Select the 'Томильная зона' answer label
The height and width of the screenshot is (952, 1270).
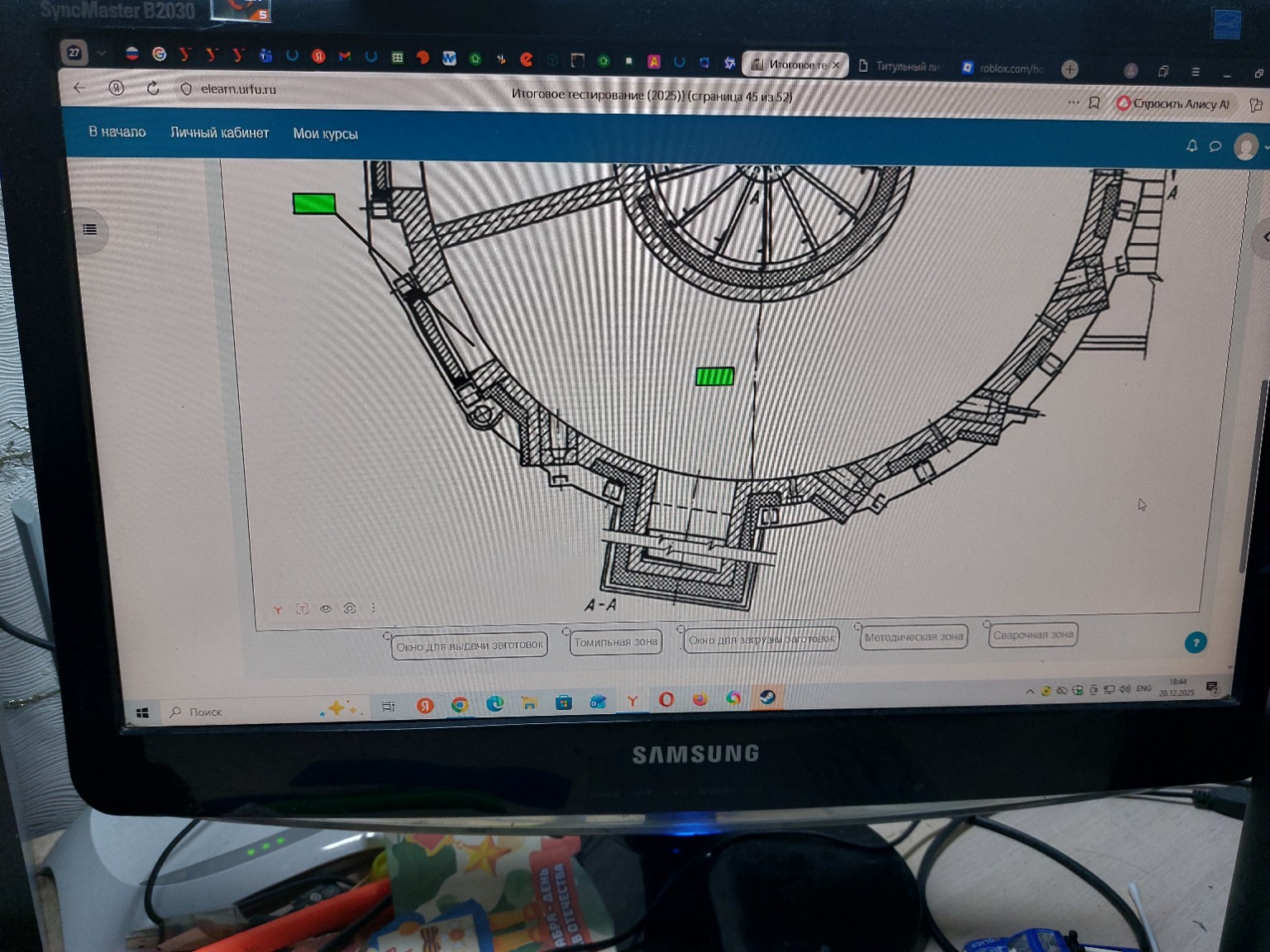click(616, 642)
